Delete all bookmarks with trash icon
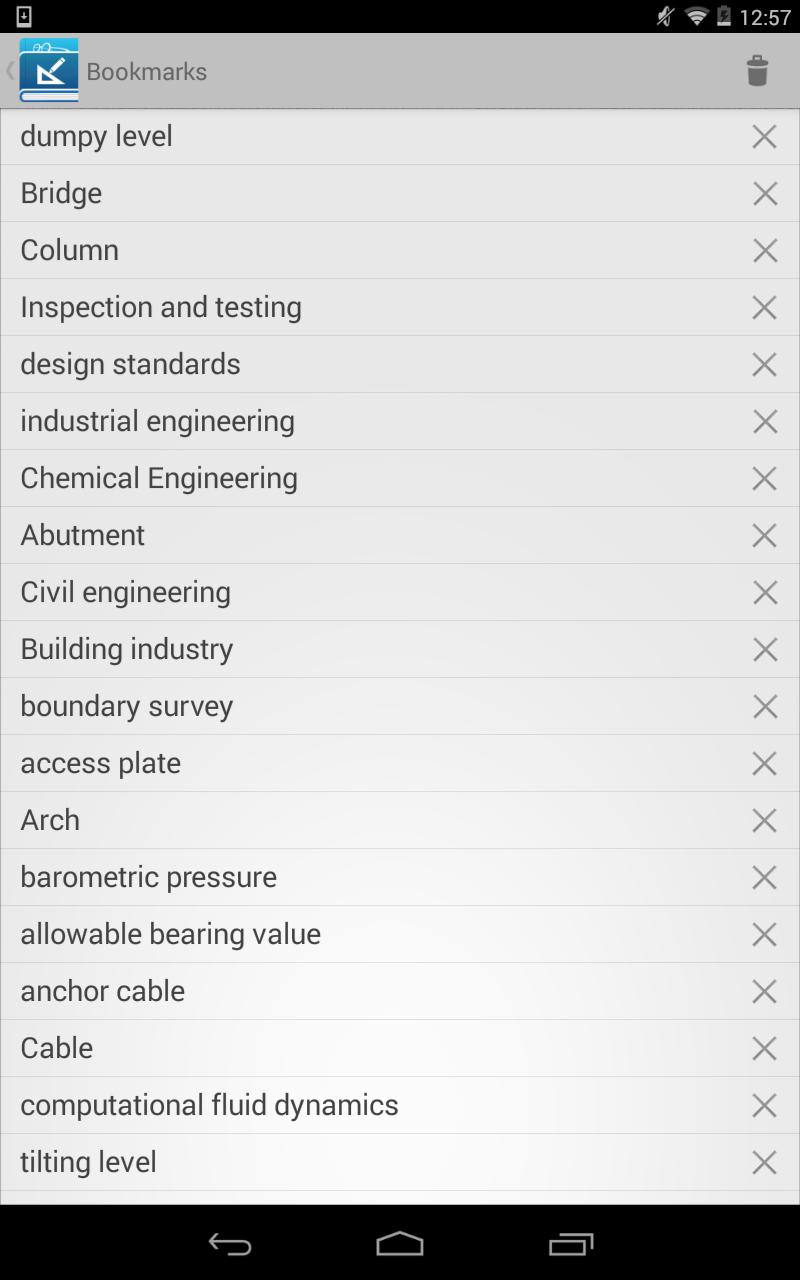 [x=757, y=71]
